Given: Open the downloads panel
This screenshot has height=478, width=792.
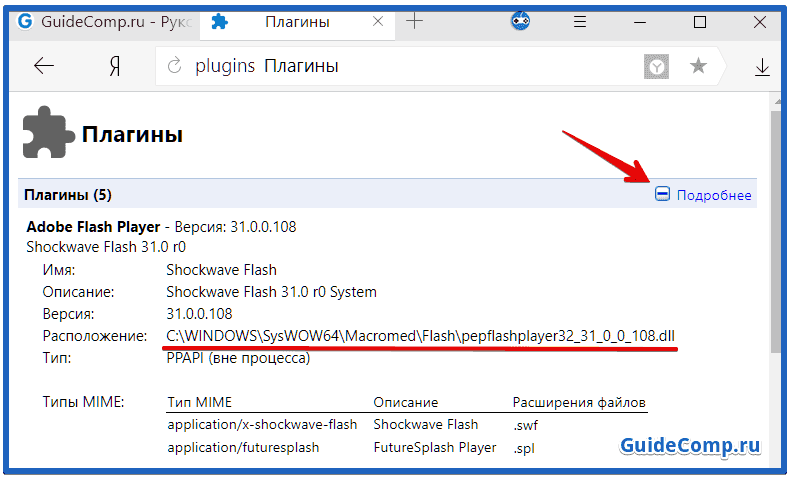Looking at the screenshot, I should coord(762,67).
